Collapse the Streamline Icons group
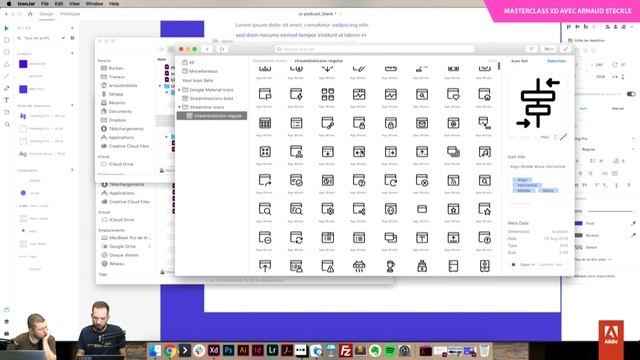640x360 pixels. pyautogui.click(x=179, y=107)
